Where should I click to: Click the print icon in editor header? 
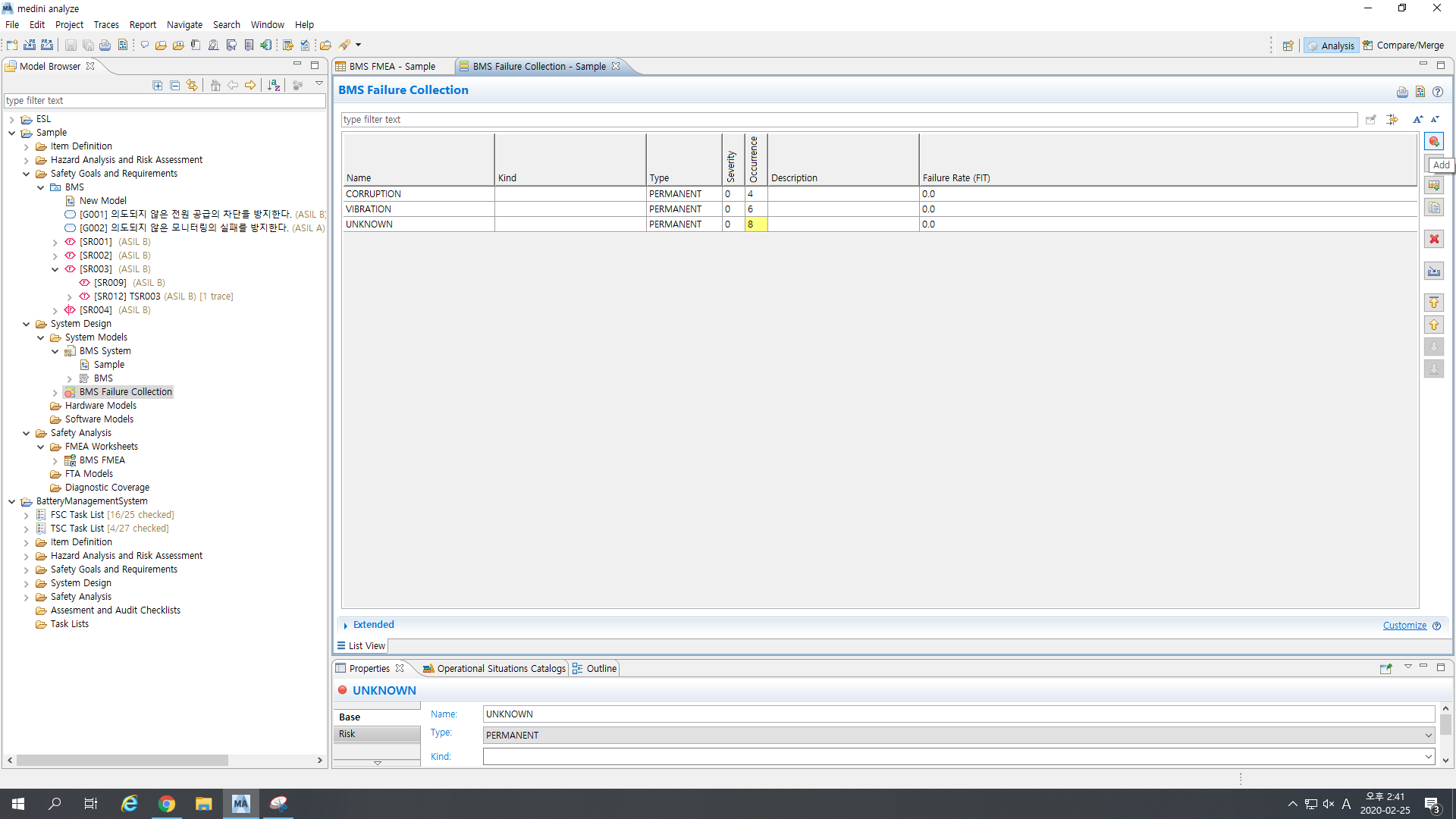(x=1402, y=92)
